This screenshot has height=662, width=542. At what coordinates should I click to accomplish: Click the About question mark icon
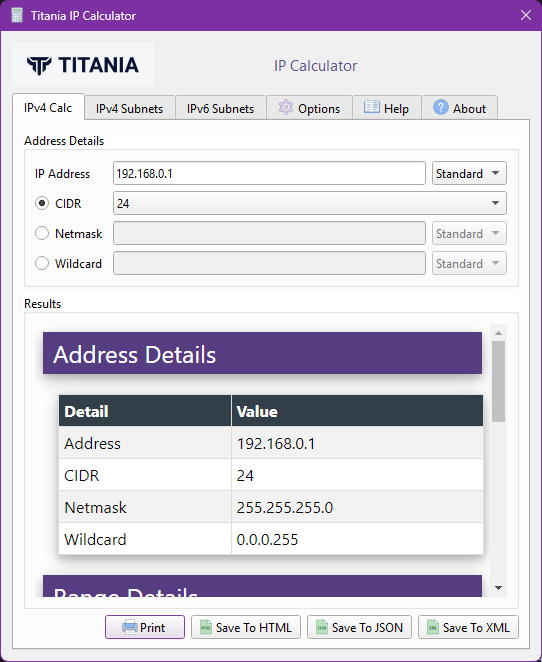click(x=441, y=107)
